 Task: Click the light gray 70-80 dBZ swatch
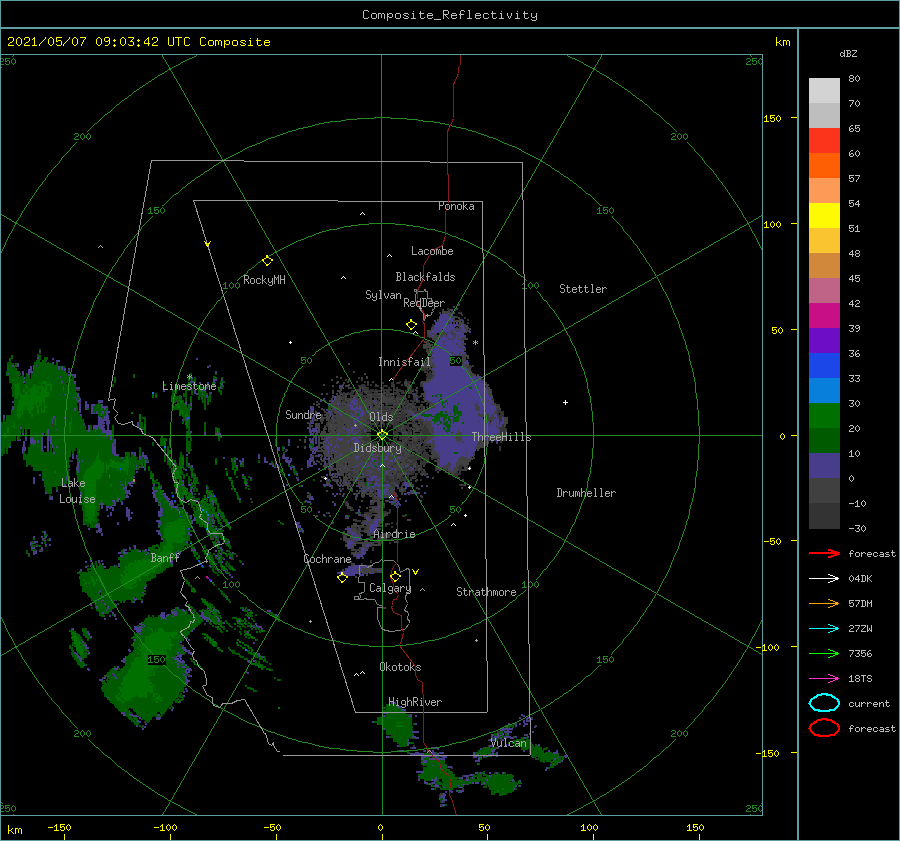(824, 91)
